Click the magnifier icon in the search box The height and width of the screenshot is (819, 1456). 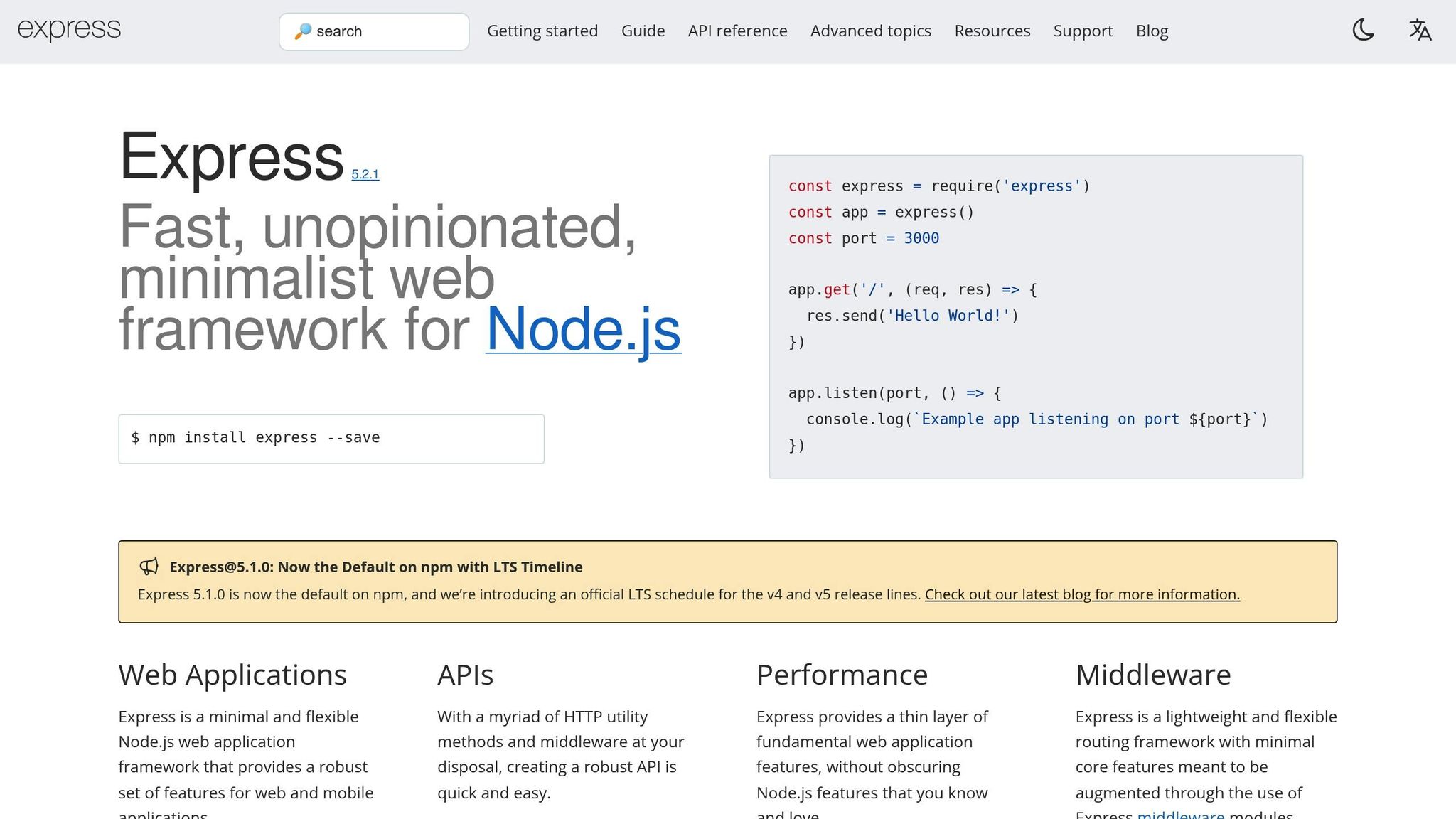click(x=304, y=31)
